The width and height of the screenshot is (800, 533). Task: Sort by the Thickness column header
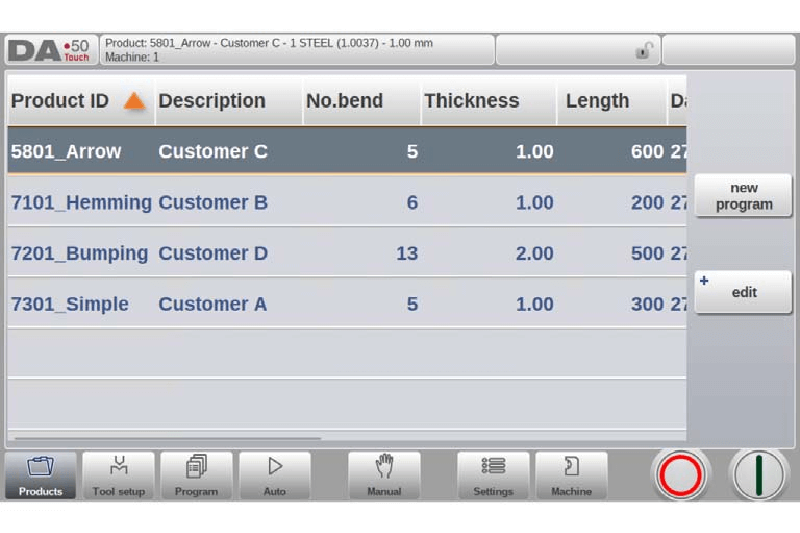click(x=471, y=101)
